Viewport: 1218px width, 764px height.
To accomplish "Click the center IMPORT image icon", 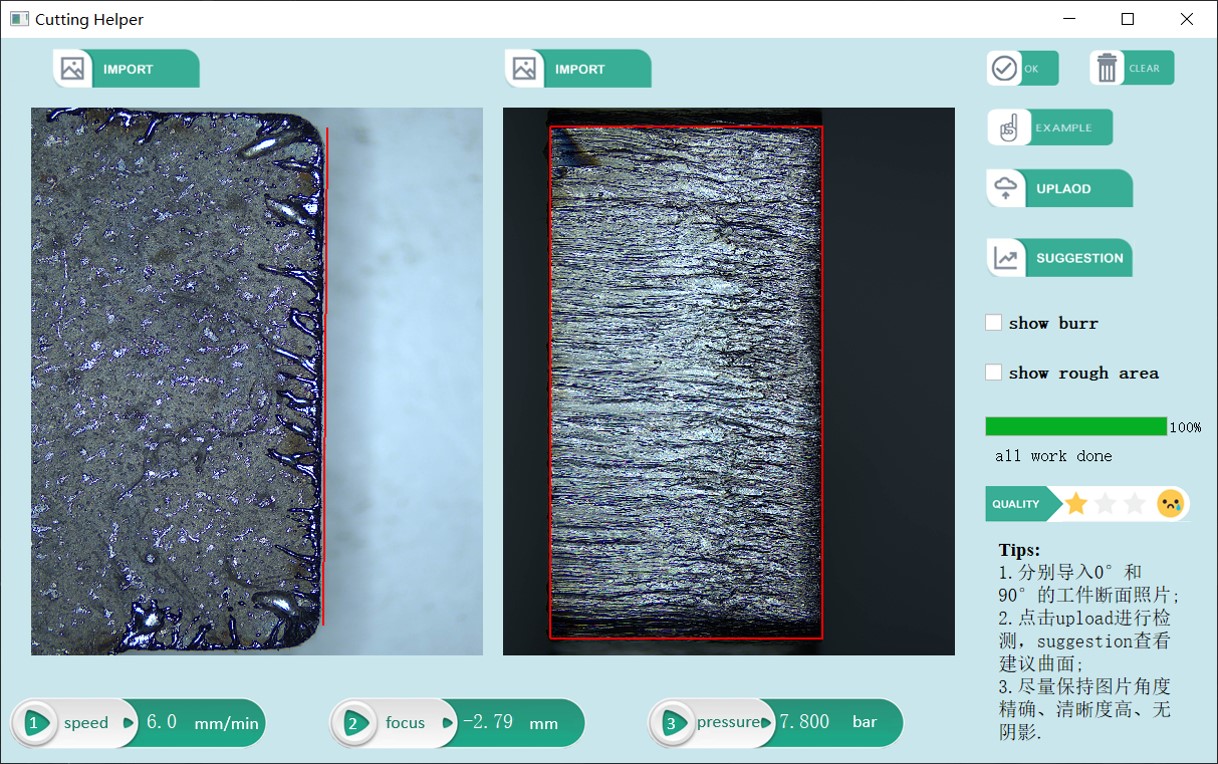I will click(x=524, y=69).
